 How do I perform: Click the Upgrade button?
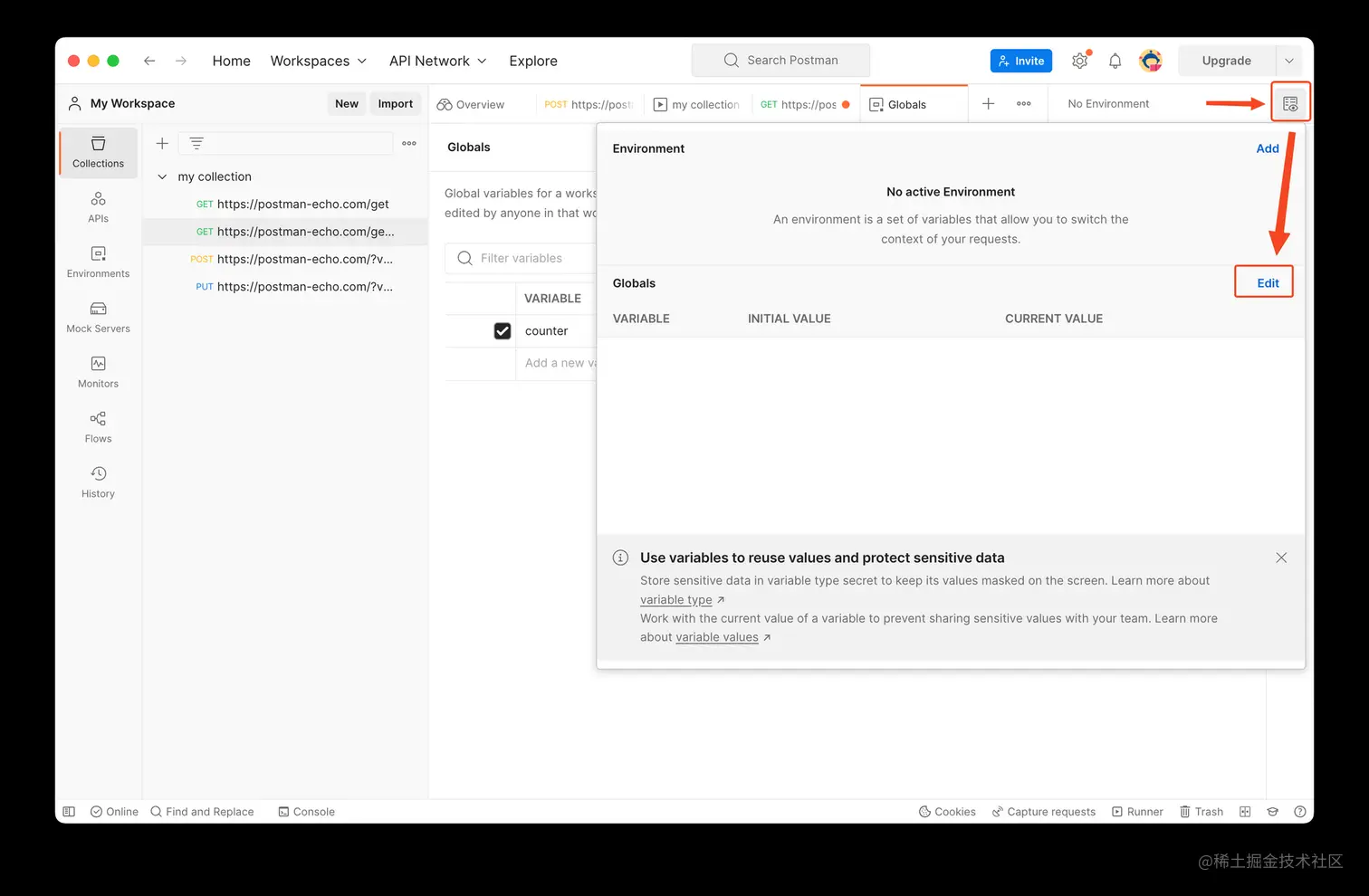(x=1227, y=61)
